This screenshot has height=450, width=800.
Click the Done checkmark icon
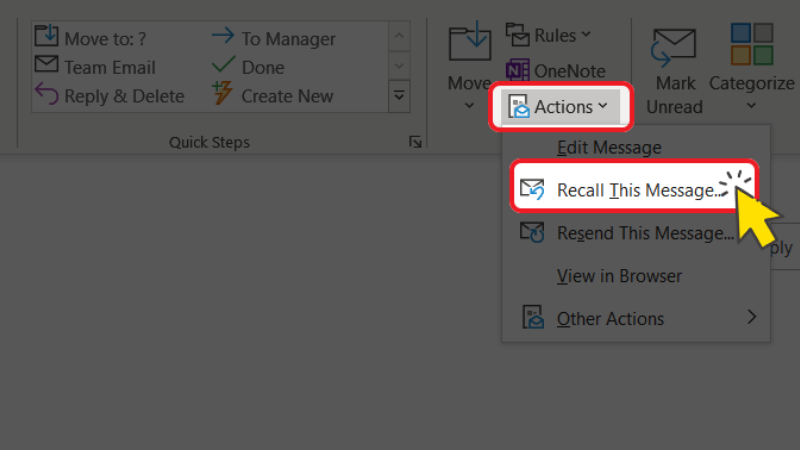point(224,66)
